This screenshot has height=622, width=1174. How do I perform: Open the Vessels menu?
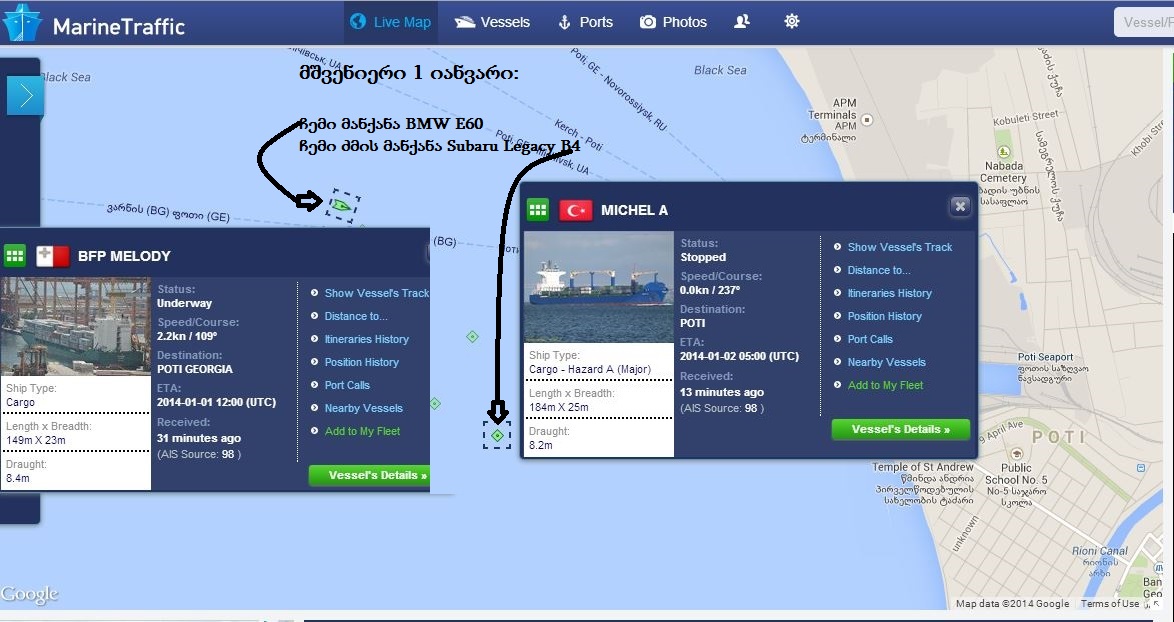[493, 22]
